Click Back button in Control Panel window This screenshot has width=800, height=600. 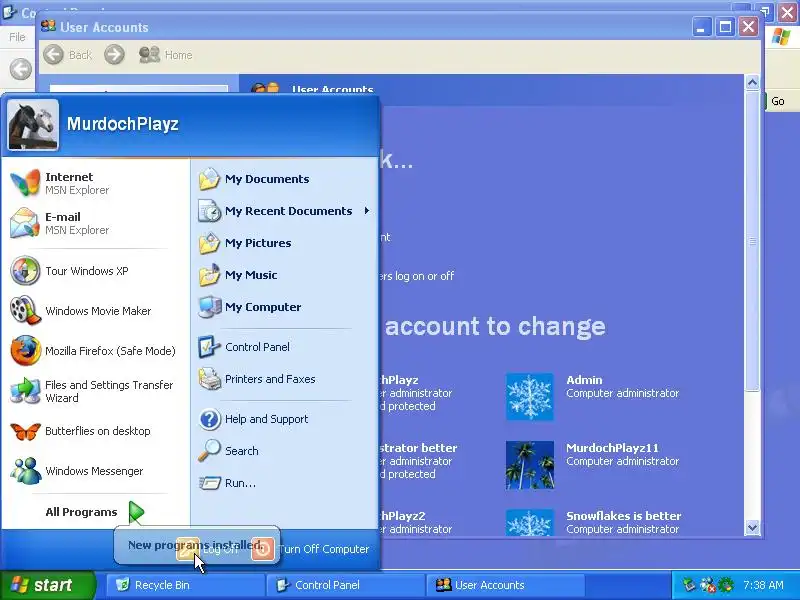tap(21, 69)
